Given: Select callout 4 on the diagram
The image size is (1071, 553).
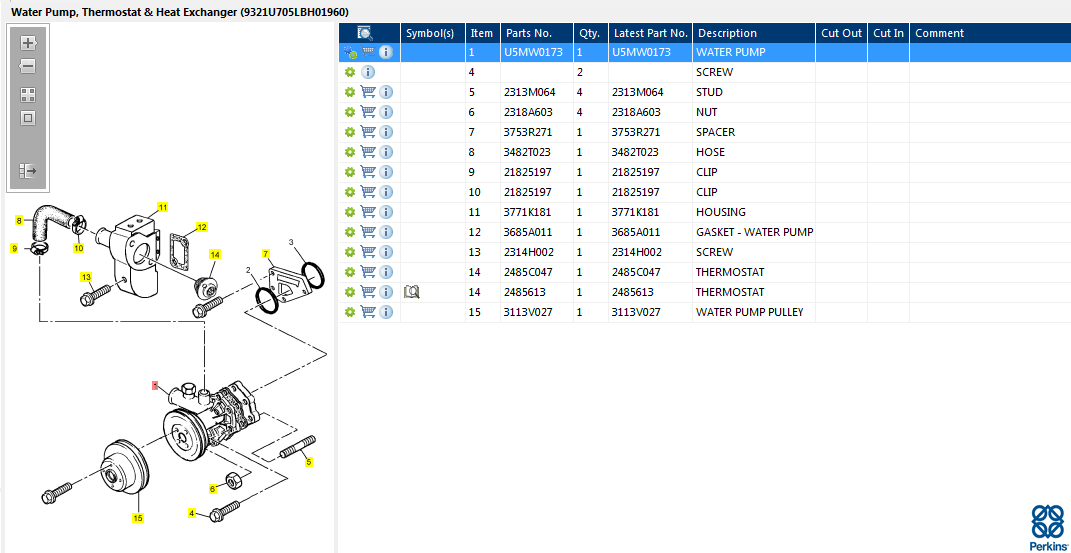Looking at the screenshot, I should coord(192,513).
